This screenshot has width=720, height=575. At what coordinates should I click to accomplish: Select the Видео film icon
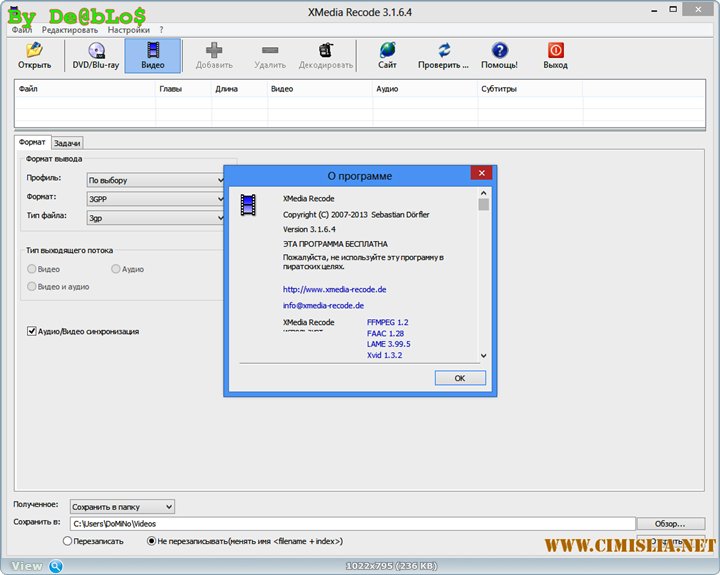pos(153,50)
